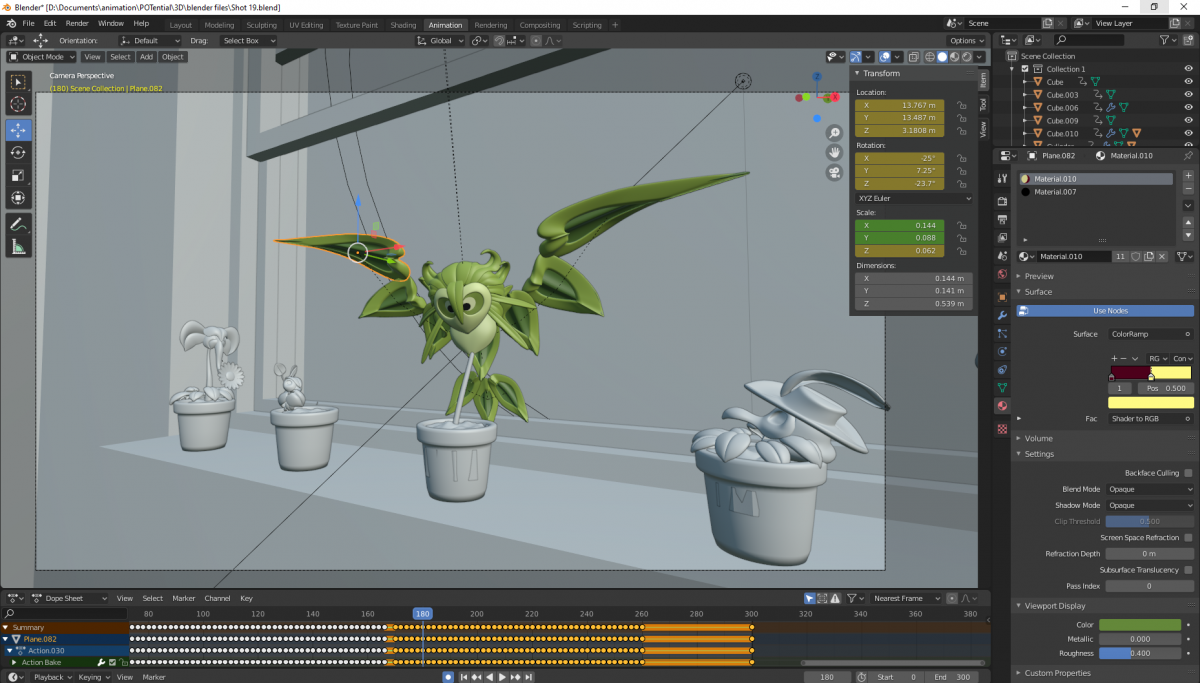Expand the Preview panel
The width and height of the screenshot is (1200, 683).
tap(1038, 276)
